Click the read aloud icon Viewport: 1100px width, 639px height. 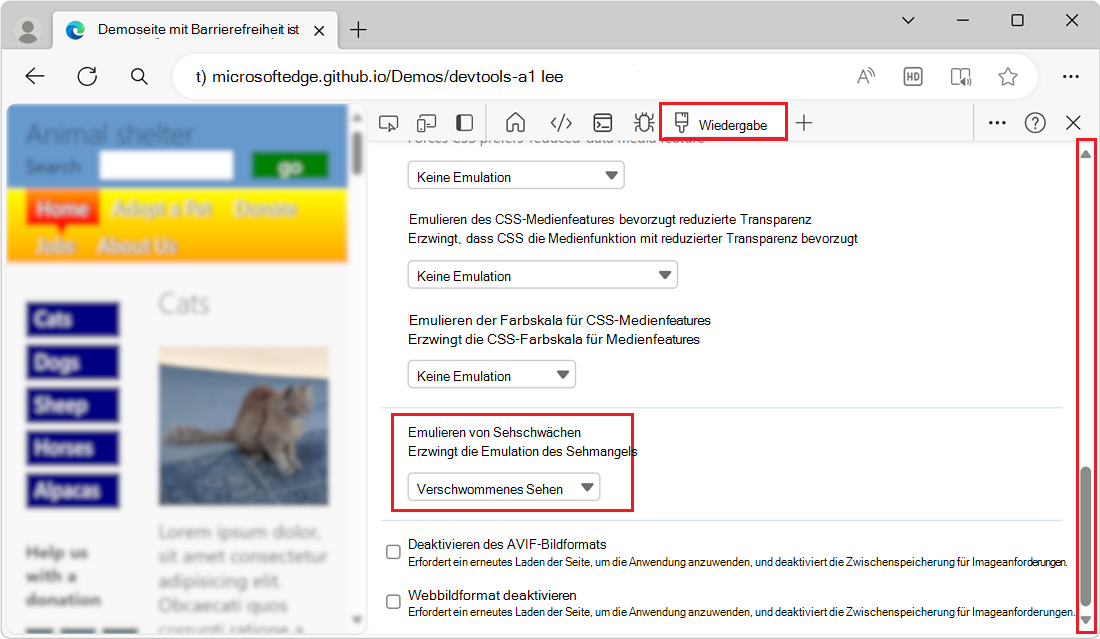[x=865, y=75]
